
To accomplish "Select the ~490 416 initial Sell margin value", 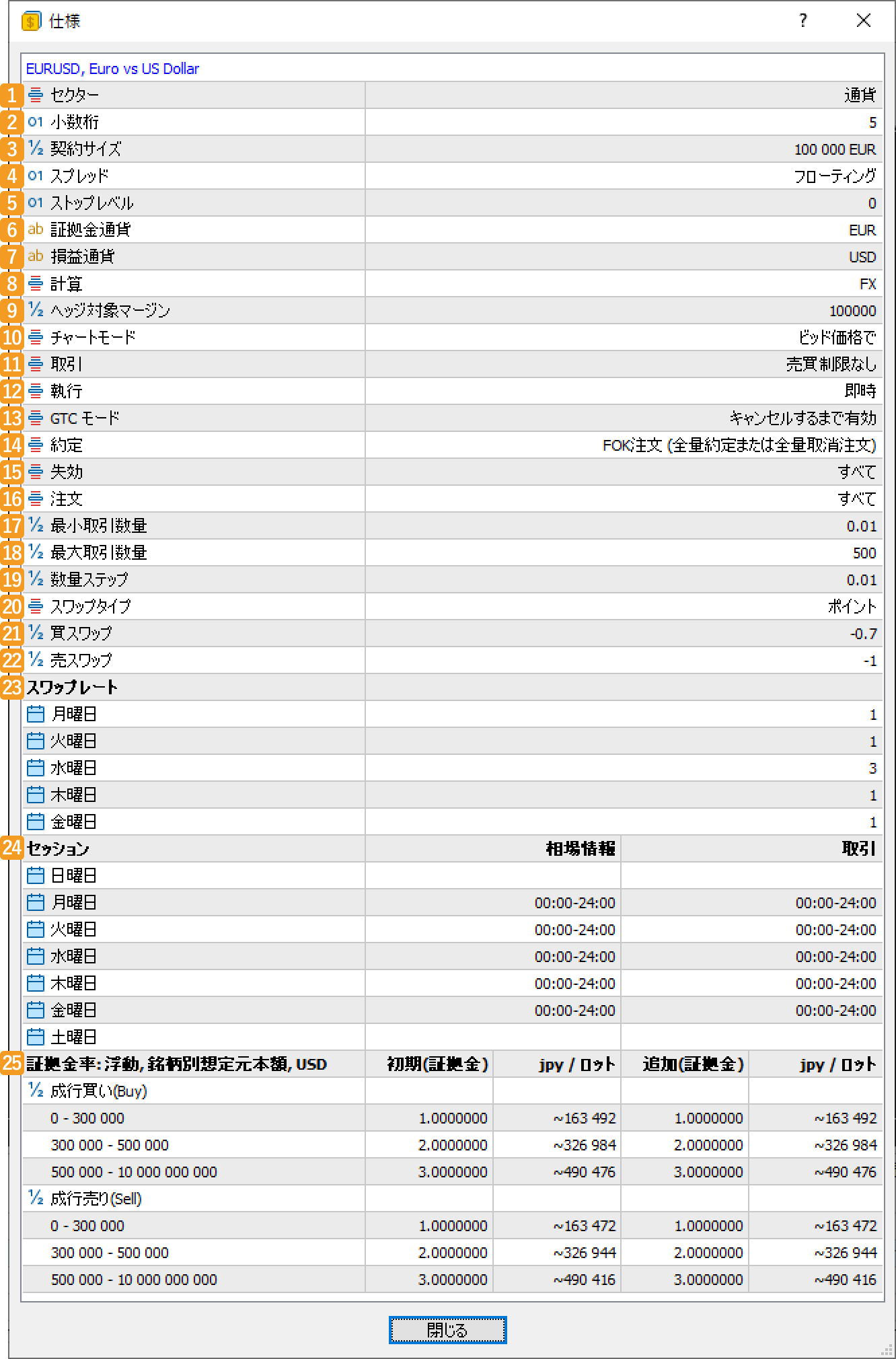I will click(x=585, y=1280).
